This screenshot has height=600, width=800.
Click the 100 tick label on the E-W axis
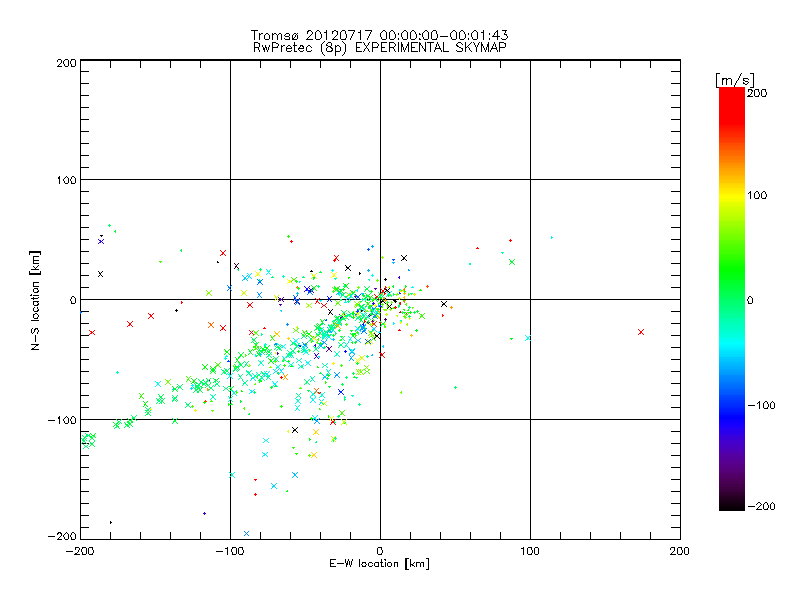coord(530,551)
